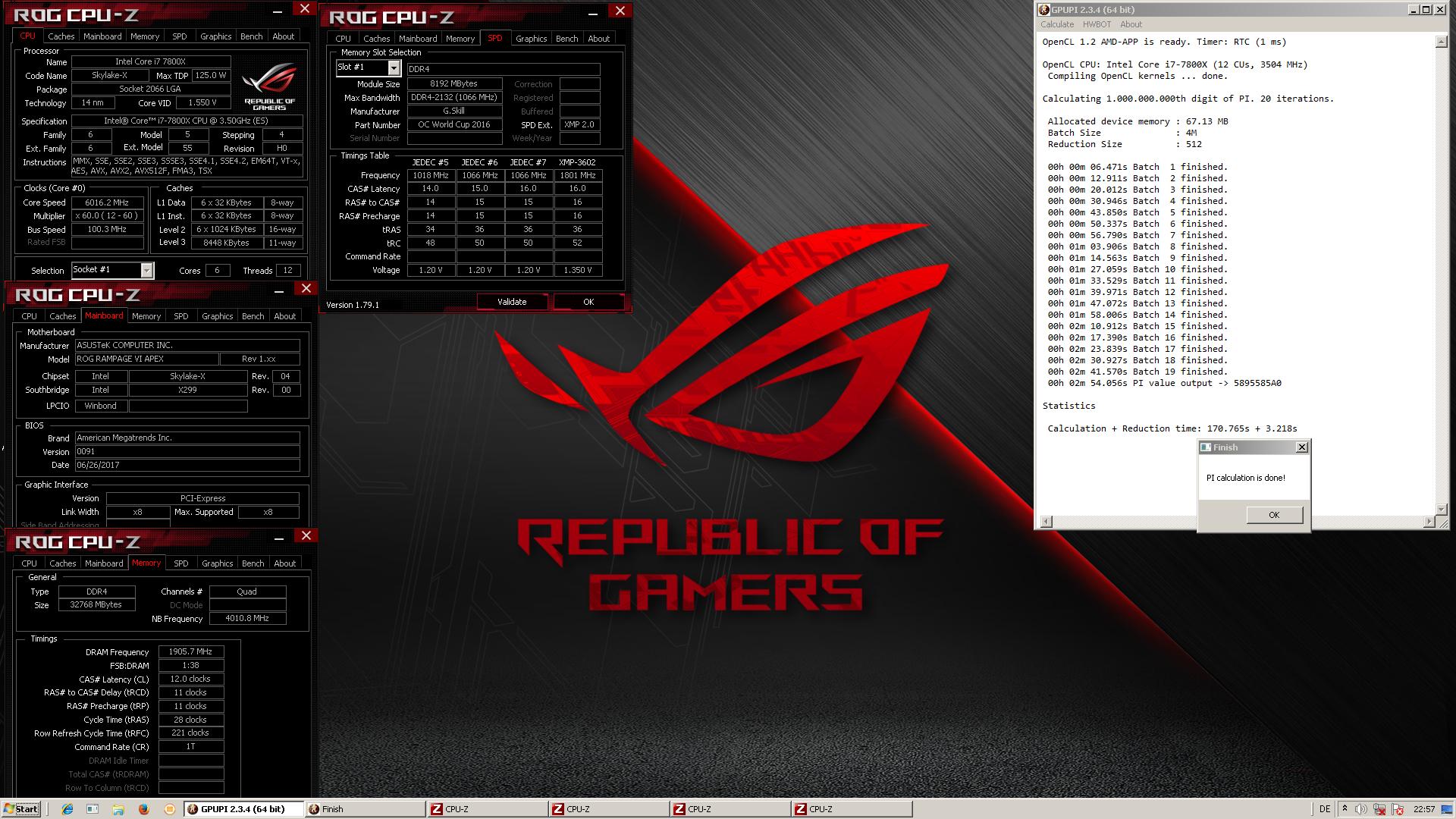Click the show desktop icon beside the clock
The height and width of the screenshot is (819, 1456).
(1448, 809)
